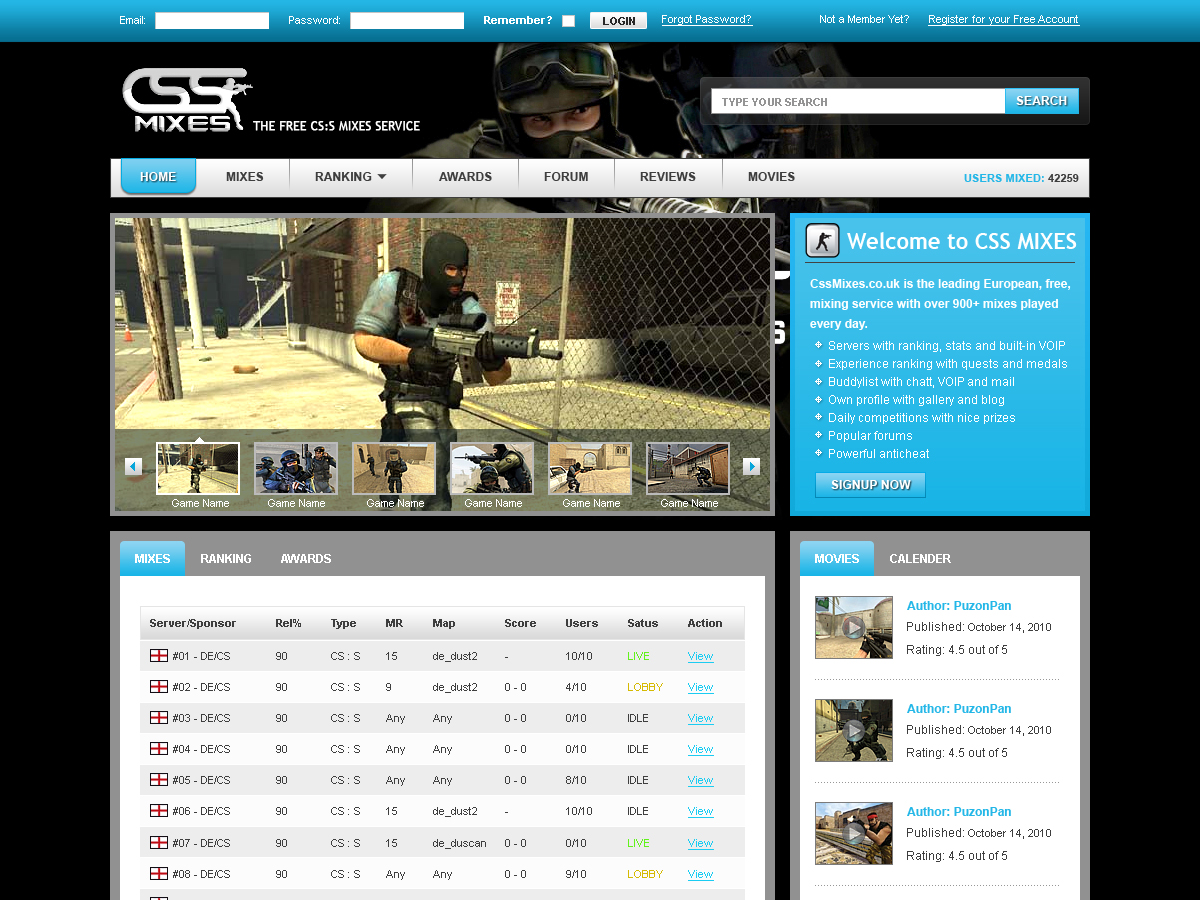
Task: Select the fourth carousel game thumbnail
Action: click(492, 469)
